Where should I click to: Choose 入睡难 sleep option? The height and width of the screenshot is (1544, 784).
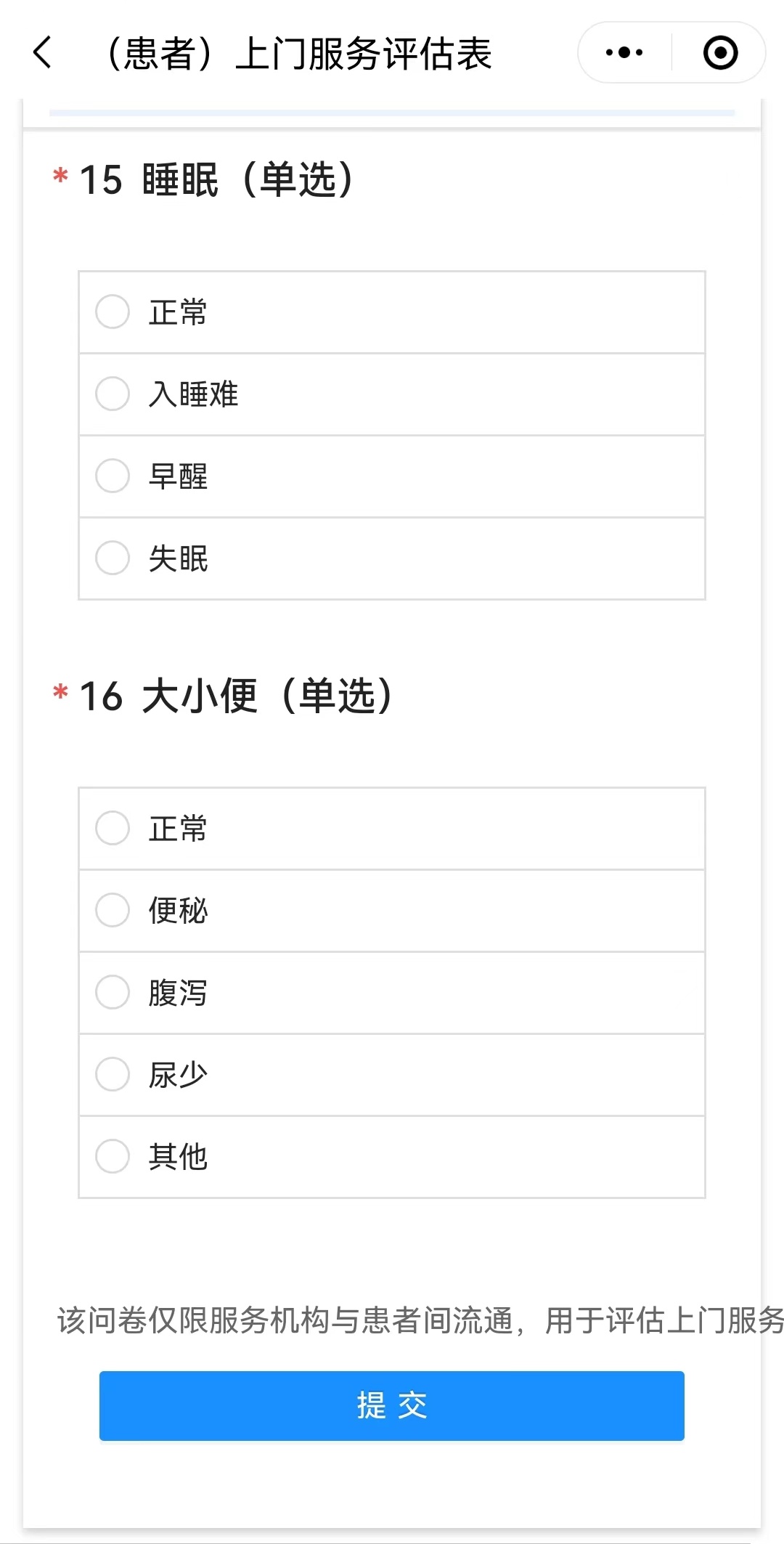click(x=113, y=394)
